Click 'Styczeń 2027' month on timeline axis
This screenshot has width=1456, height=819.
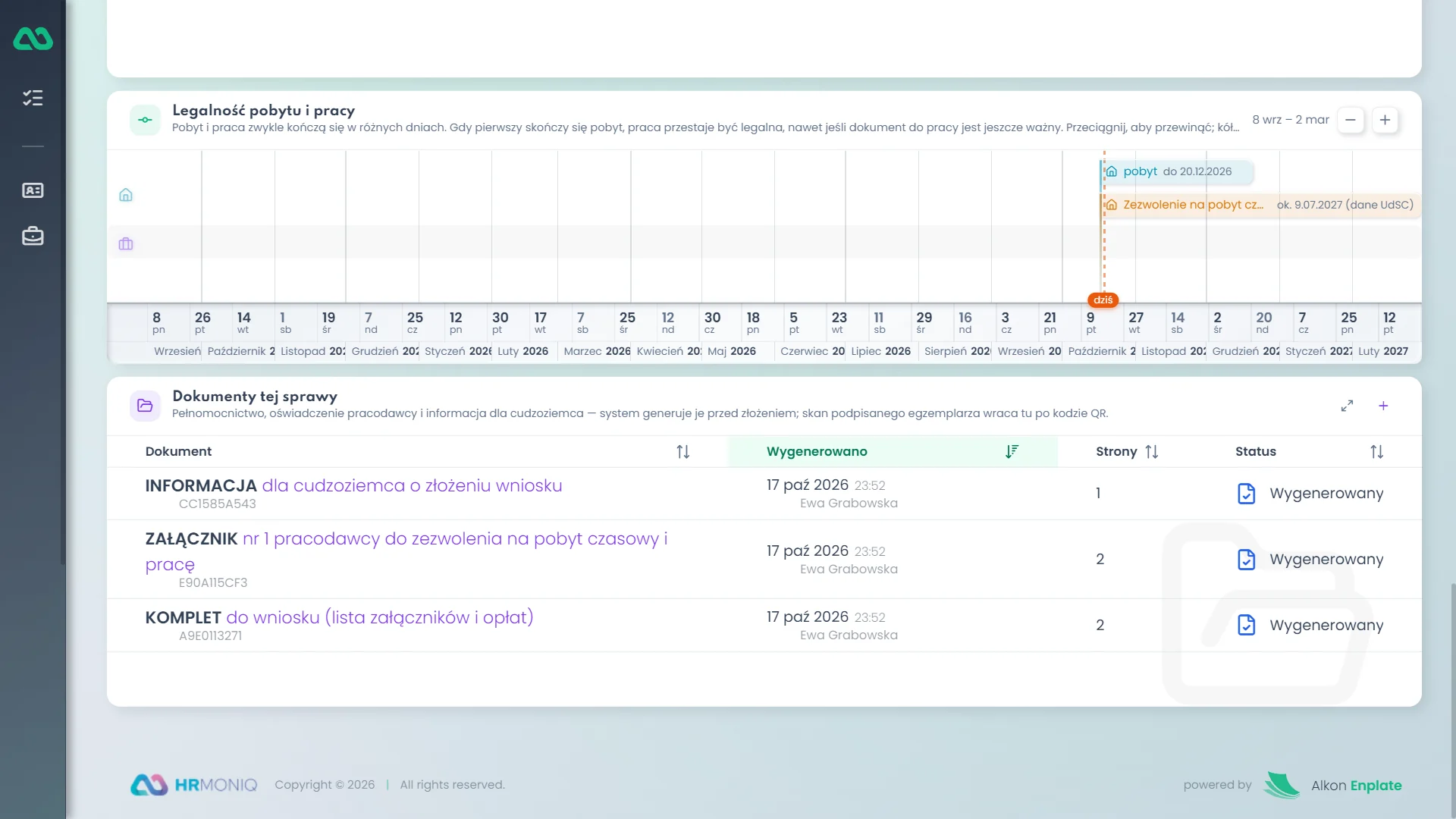tap(1319, 351)
